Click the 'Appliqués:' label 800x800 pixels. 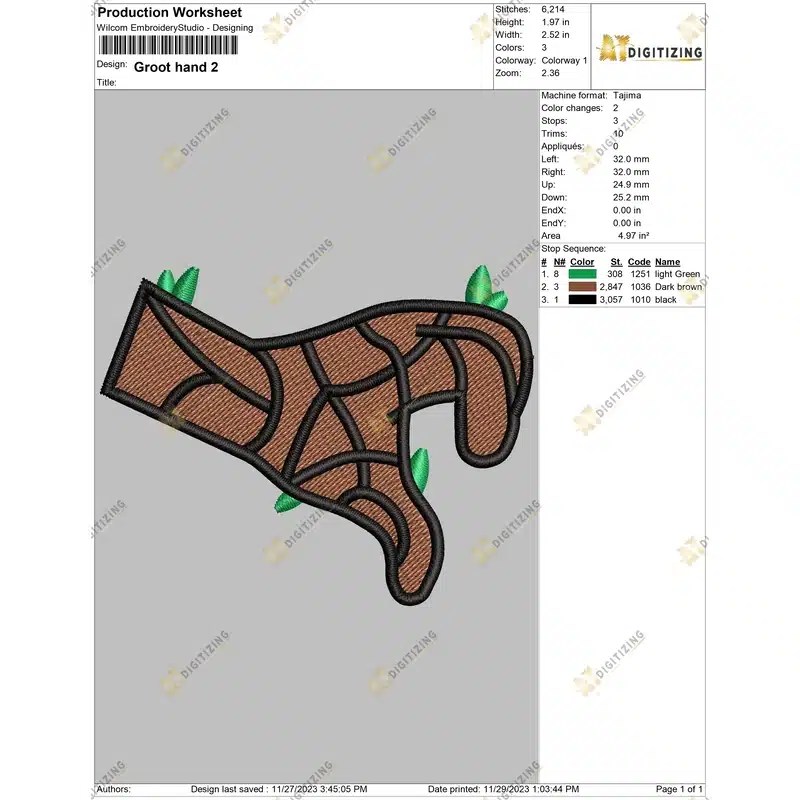tap(562, 146)
